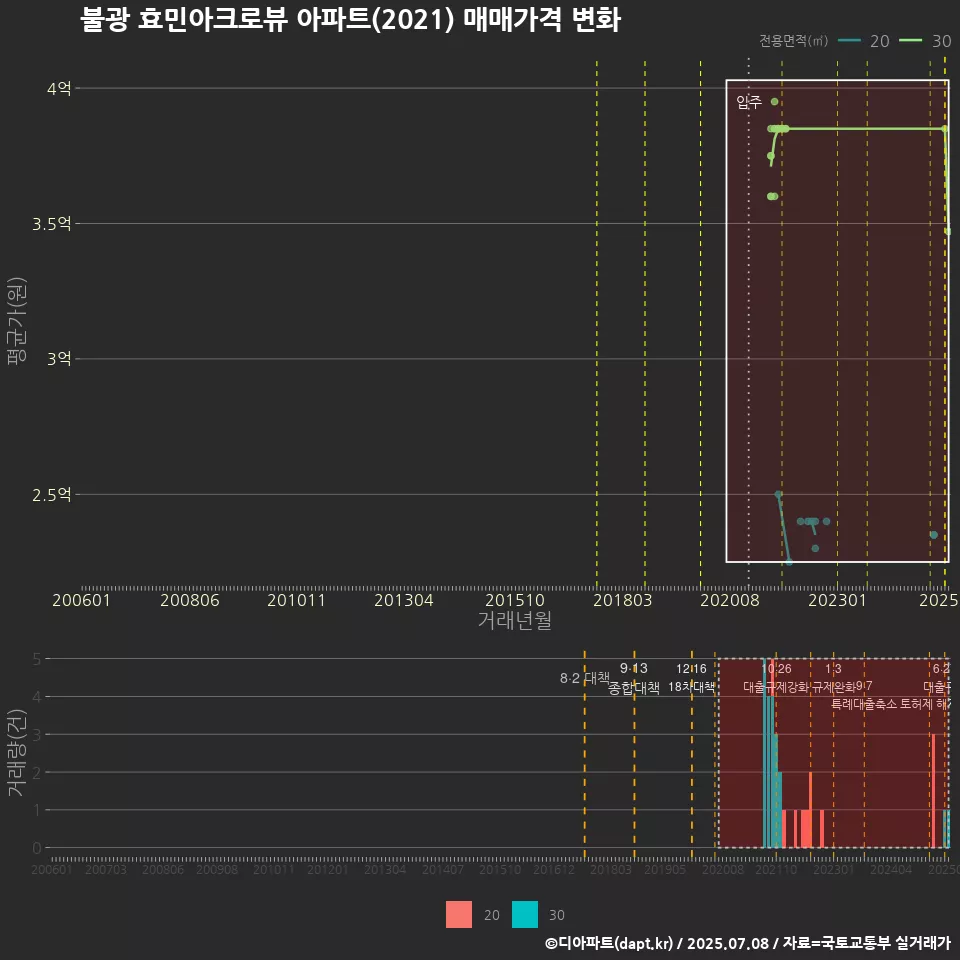
Task: Click the '202110' label on the volume chart x-axis
Action: coord(776,869)
